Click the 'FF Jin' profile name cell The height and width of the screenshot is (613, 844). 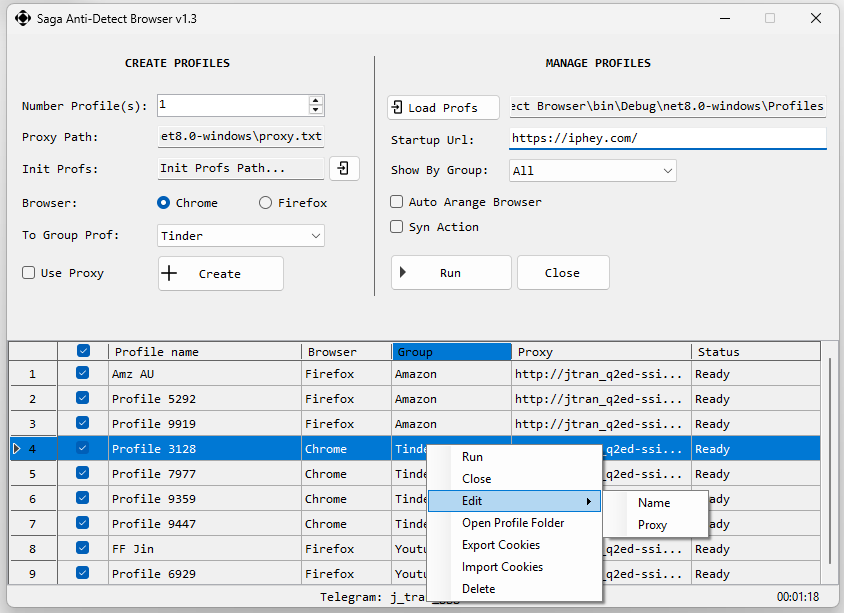click(x=205, y=548)
